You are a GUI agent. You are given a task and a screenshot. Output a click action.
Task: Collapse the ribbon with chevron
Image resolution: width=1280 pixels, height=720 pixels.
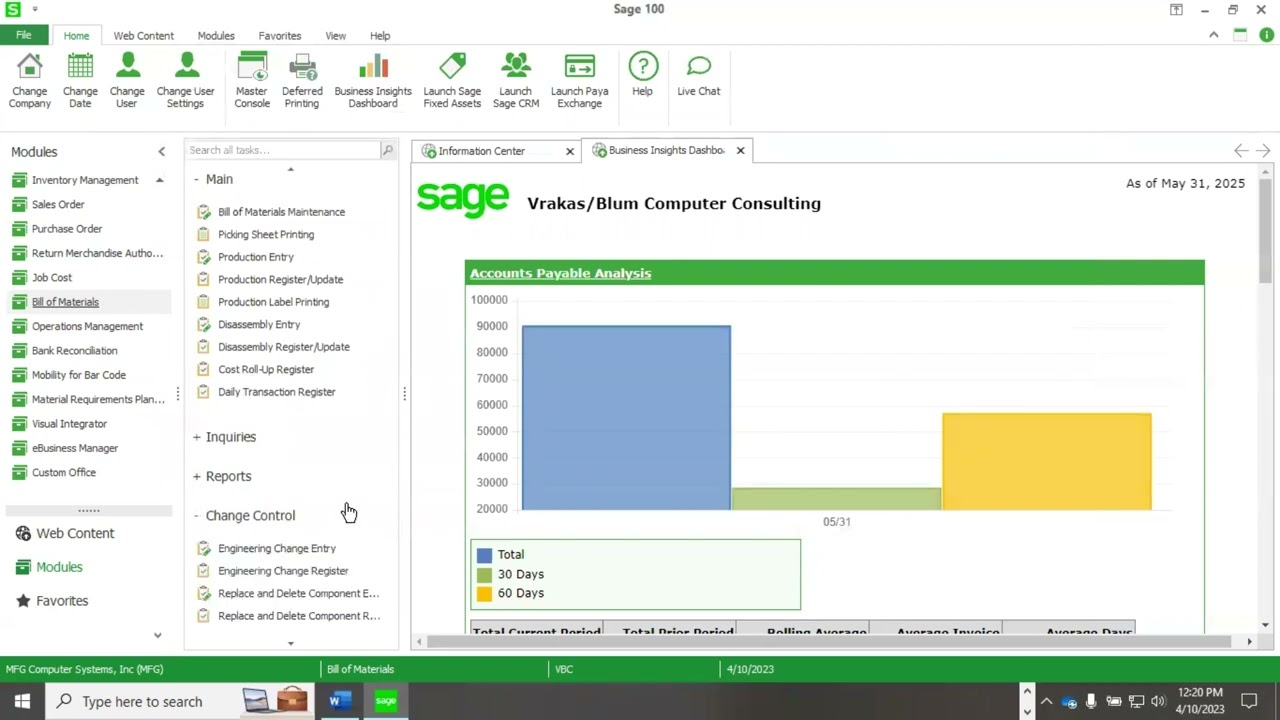(x=1214, y=35)
